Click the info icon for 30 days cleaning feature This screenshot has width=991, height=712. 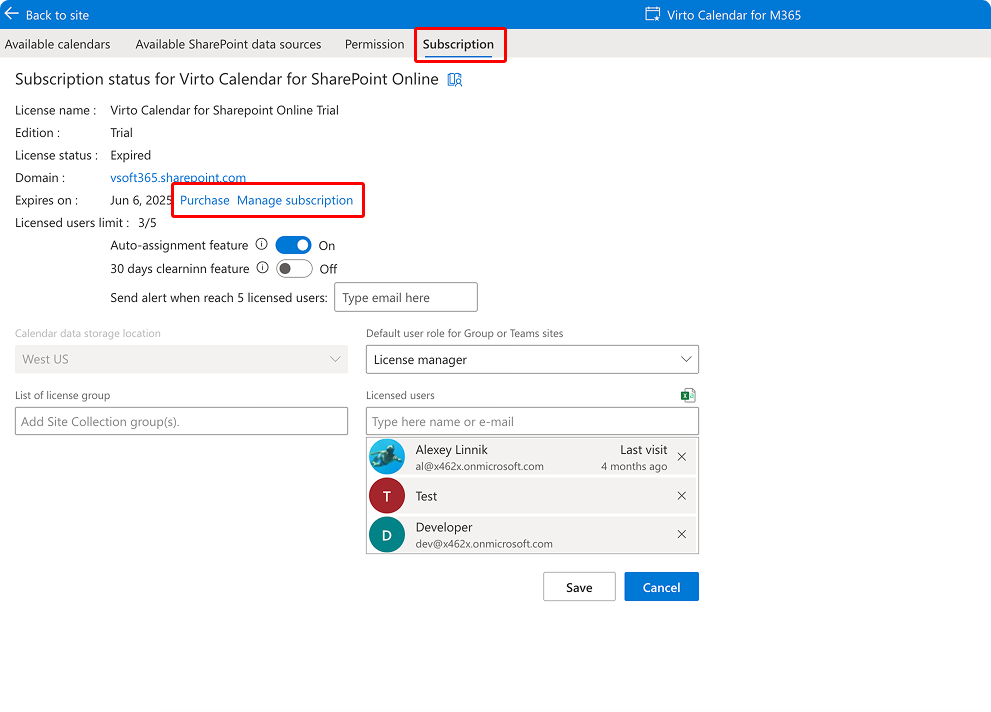[x=262, y=268]
